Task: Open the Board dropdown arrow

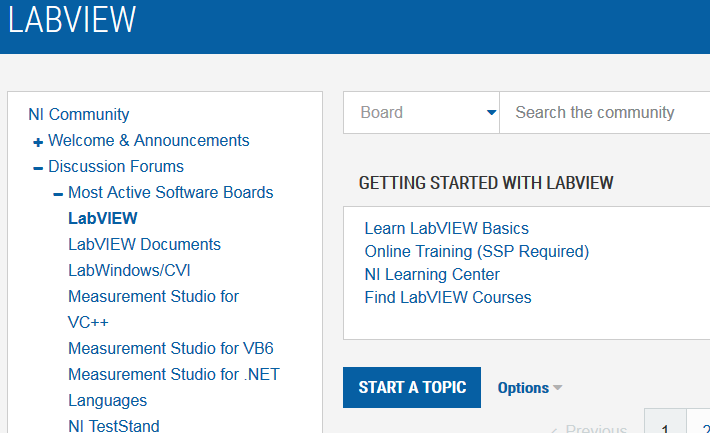Action: tap(491, 113)
